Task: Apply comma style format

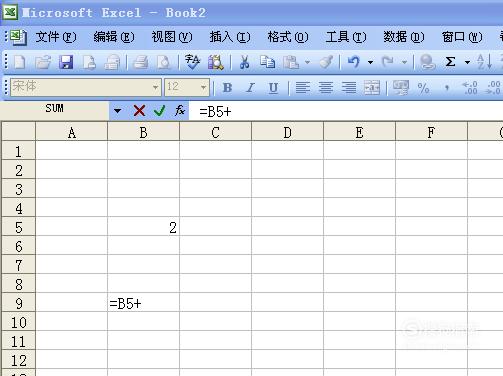Action: 447,88
